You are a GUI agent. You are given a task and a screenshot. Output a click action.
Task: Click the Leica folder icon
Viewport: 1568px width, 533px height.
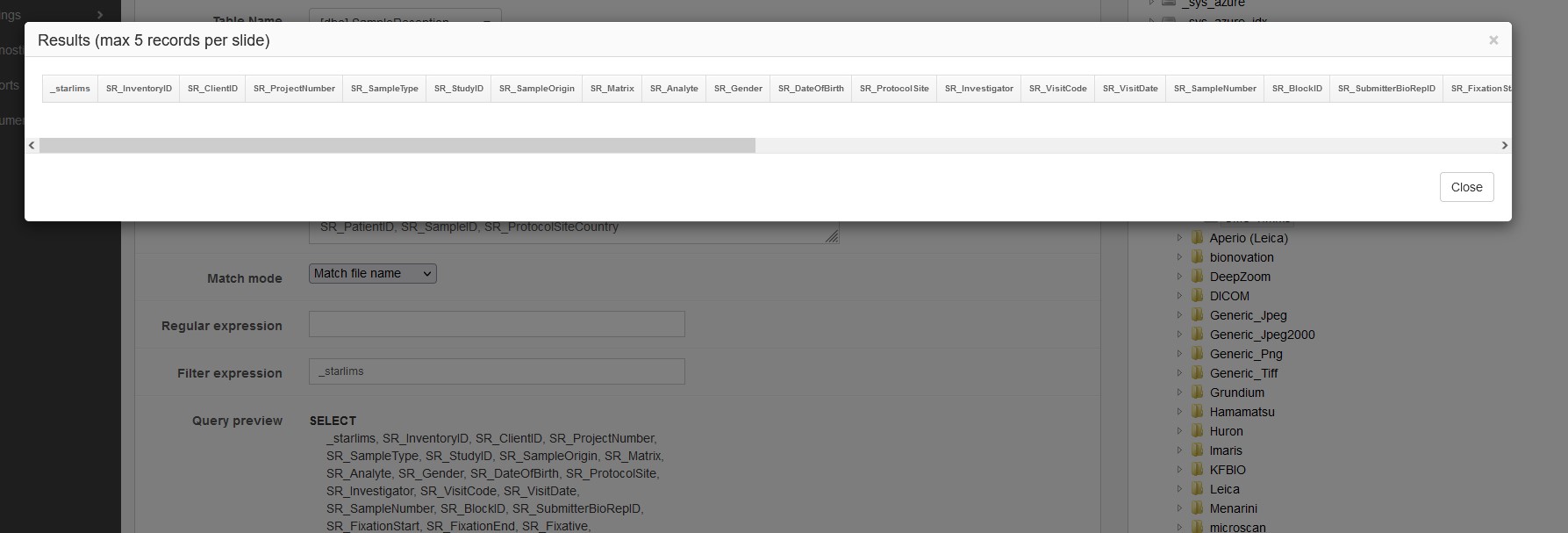coord(1197,489)
